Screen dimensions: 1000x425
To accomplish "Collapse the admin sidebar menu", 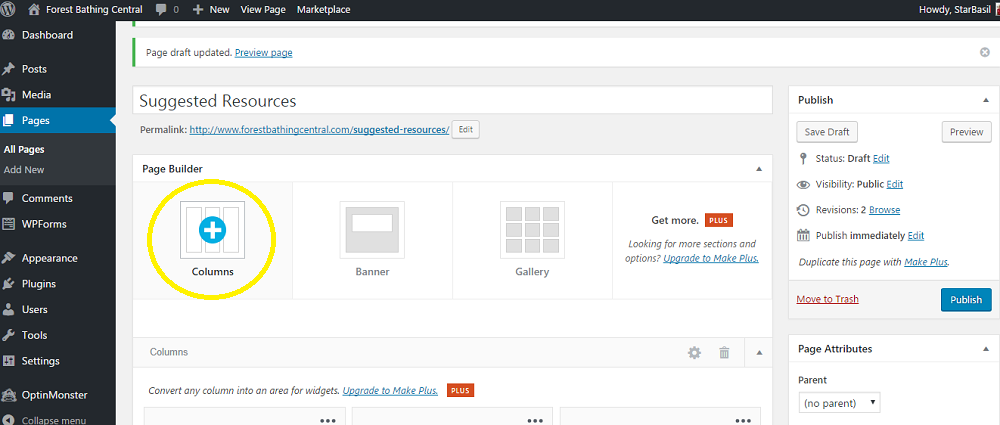I will pyautogui.click(x=54, y=420).
